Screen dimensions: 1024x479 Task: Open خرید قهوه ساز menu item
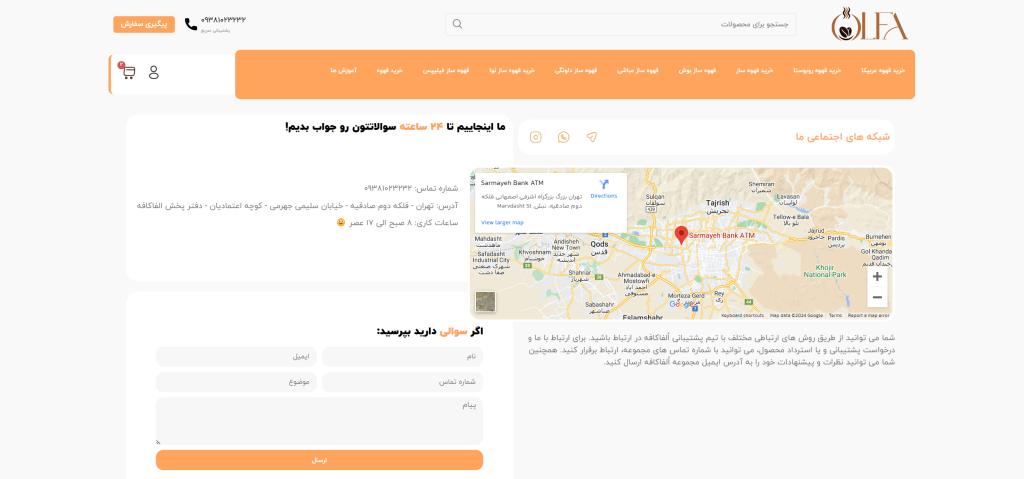(755, 69)
